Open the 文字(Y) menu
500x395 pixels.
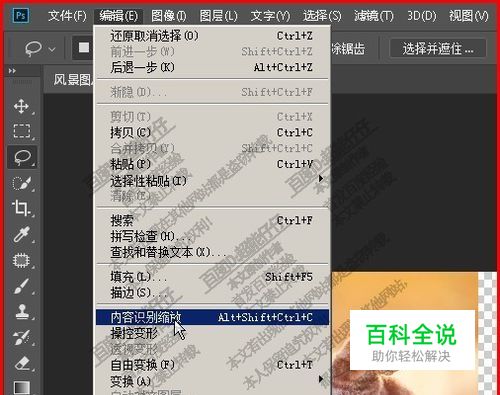point(270,16)
